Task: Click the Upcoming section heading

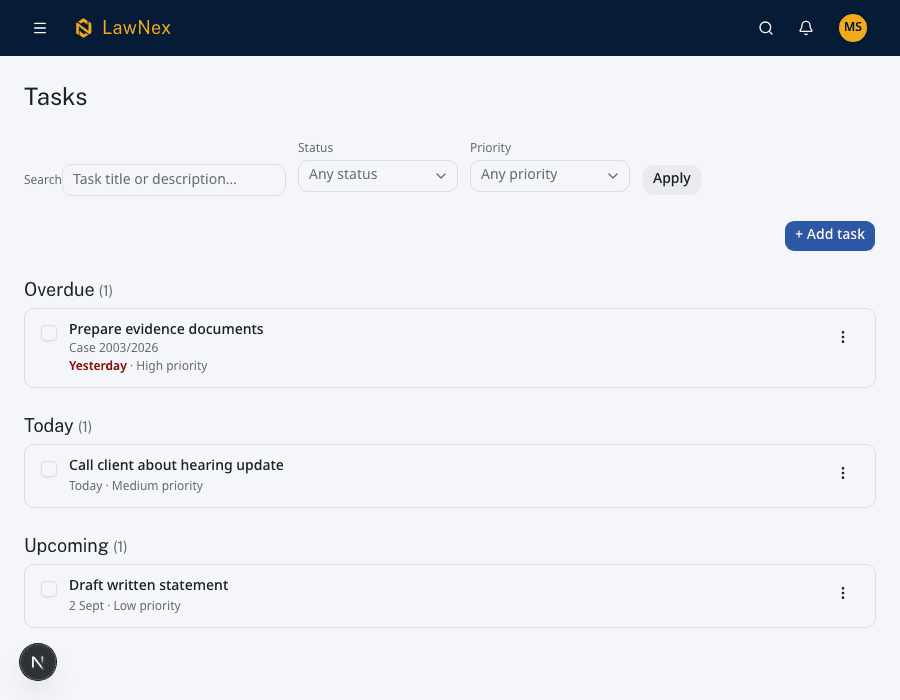Action: tap(76, 546)
